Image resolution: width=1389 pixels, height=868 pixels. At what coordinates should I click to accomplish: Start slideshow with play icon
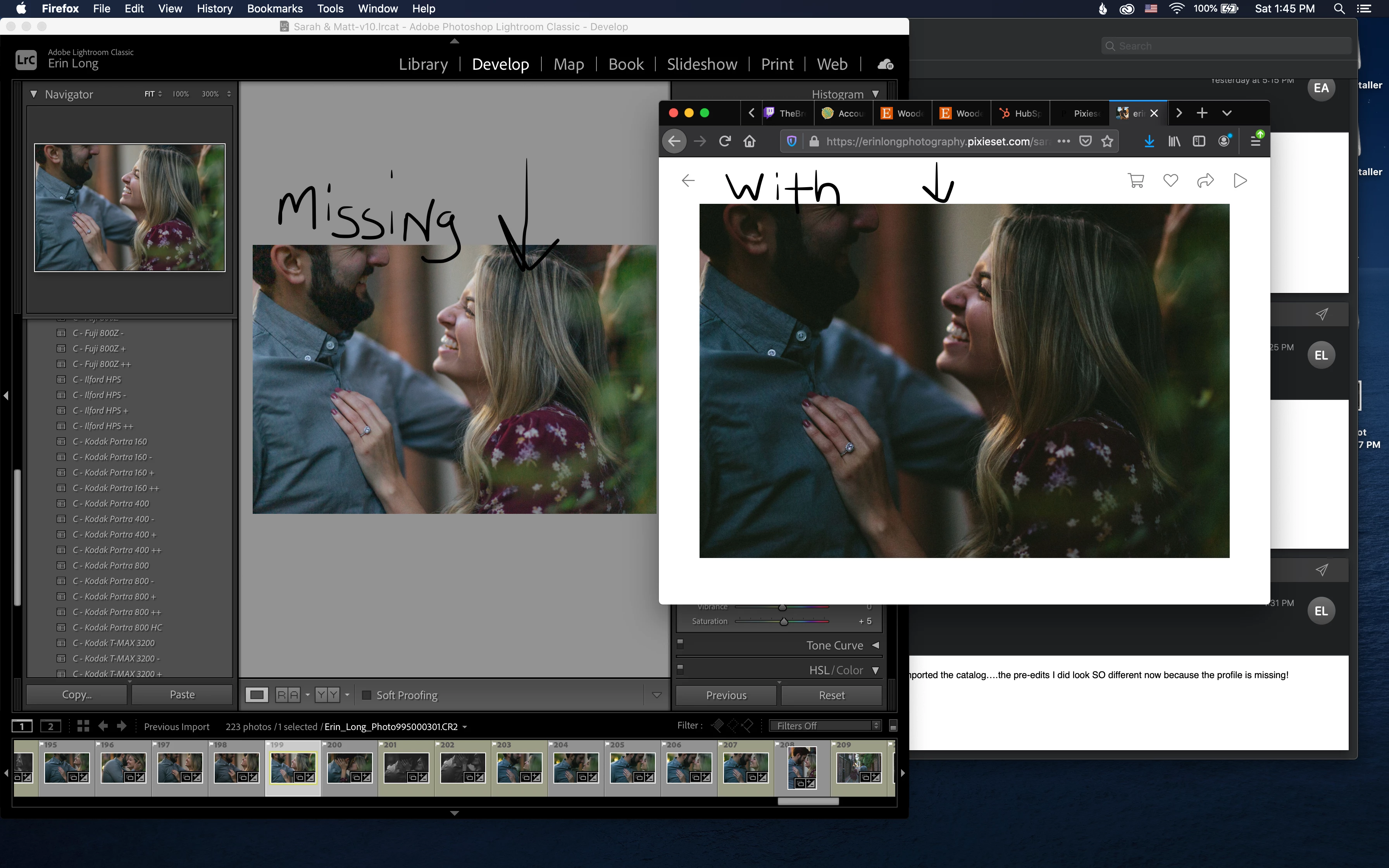[x=1240, y=181]
